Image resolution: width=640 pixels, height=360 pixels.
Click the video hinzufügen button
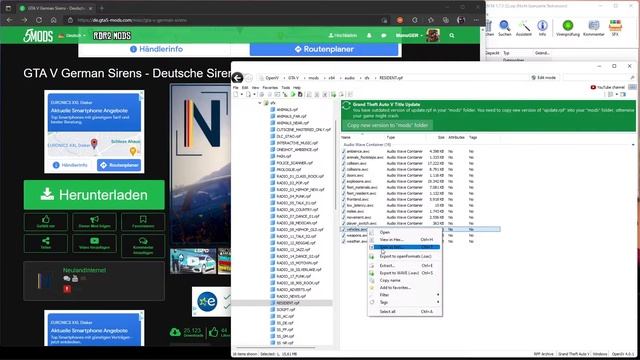pos(94,243)
